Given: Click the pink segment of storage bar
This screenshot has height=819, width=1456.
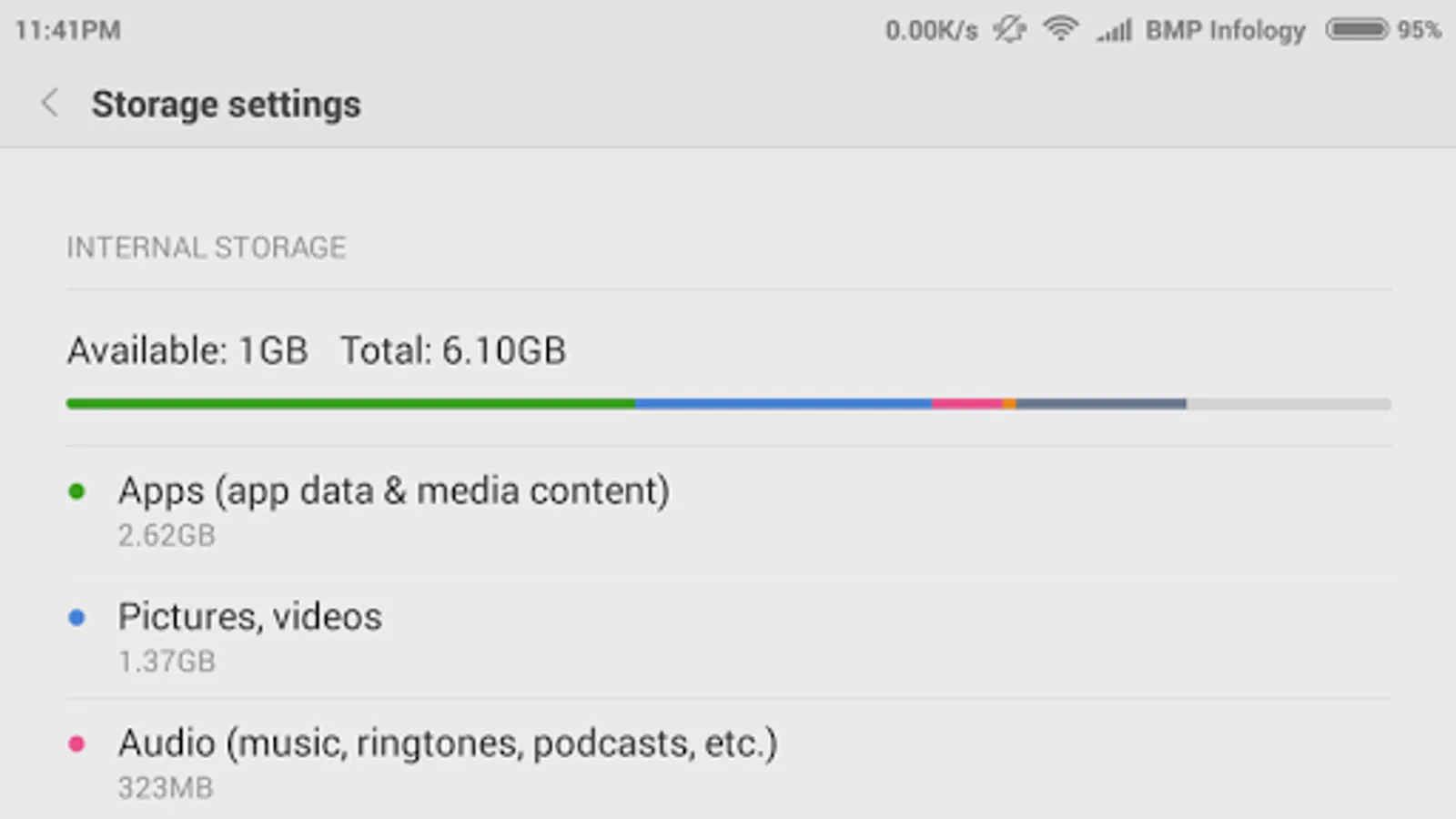Looking at the screenshot, I should tap(966, 404).
